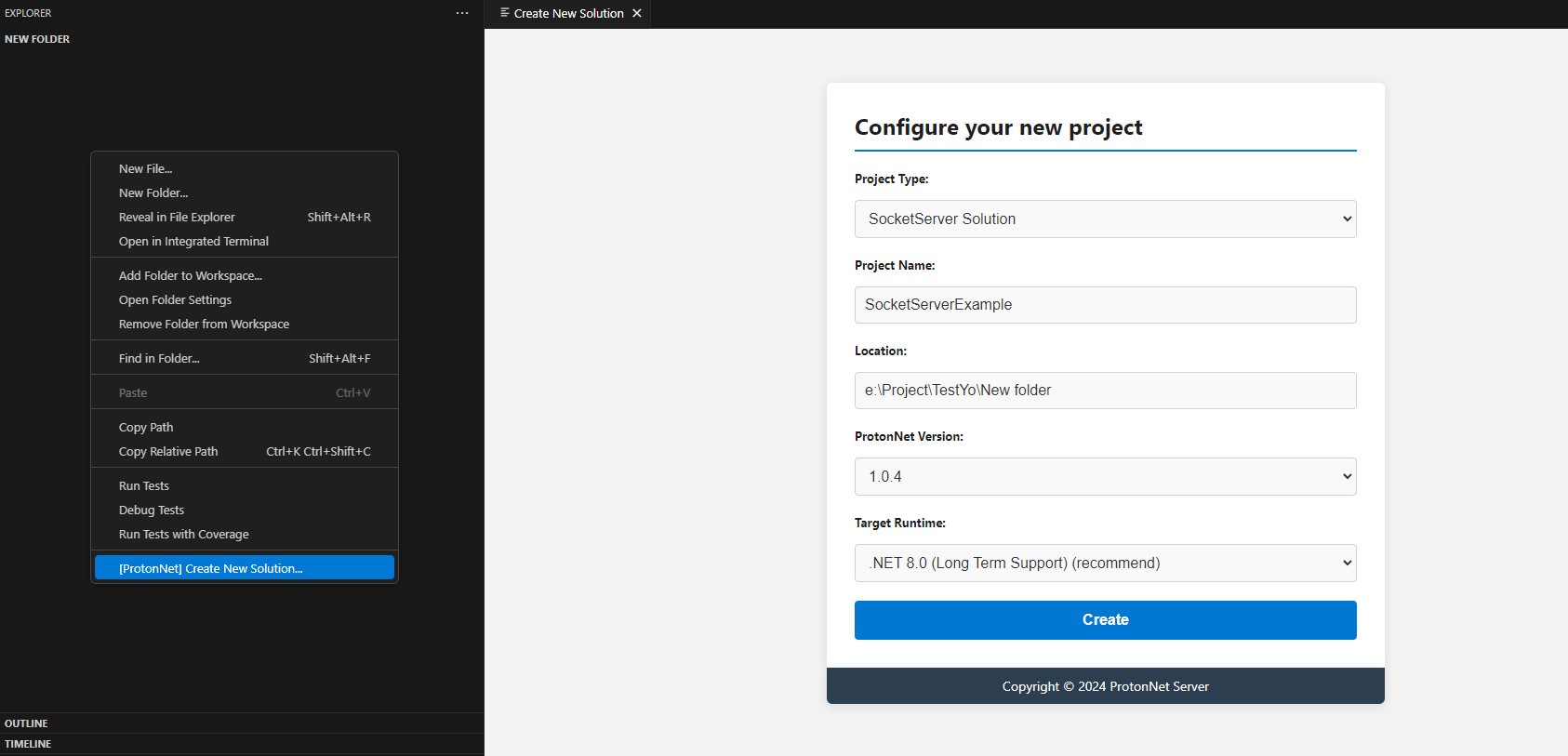Select Reveal in File Explorer
The height and width of the screenshot is (756, 1568).
tap(245, 217)
